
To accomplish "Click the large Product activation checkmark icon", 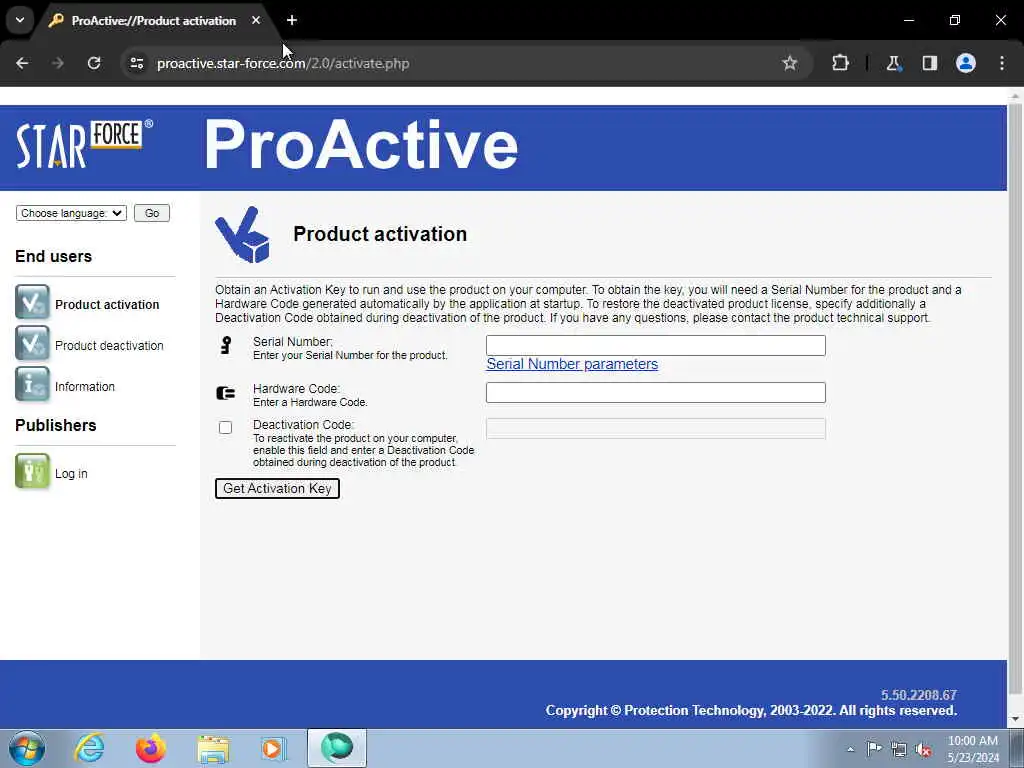I will 242,234.
